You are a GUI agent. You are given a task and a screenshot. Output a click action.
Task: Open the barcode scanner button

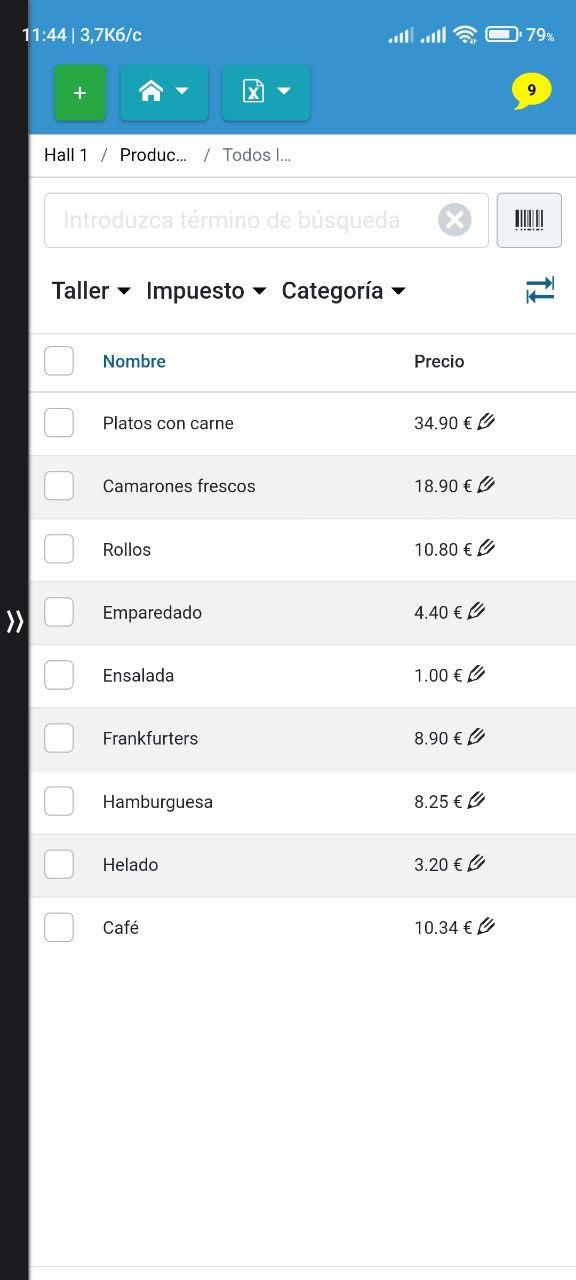pos(529,220)
